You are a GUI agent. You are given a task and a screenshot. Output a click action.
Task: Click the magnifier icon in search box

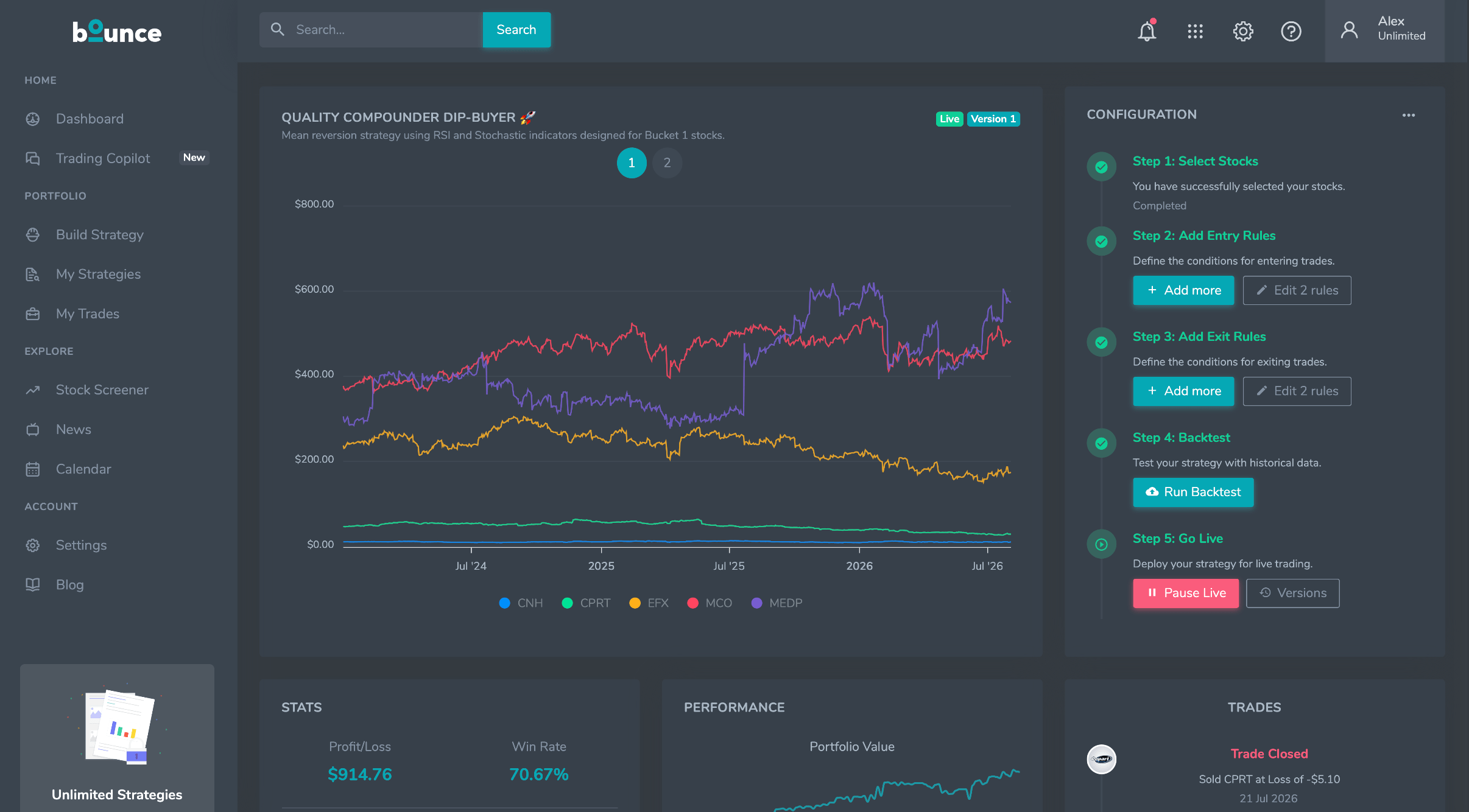point(278,29)
